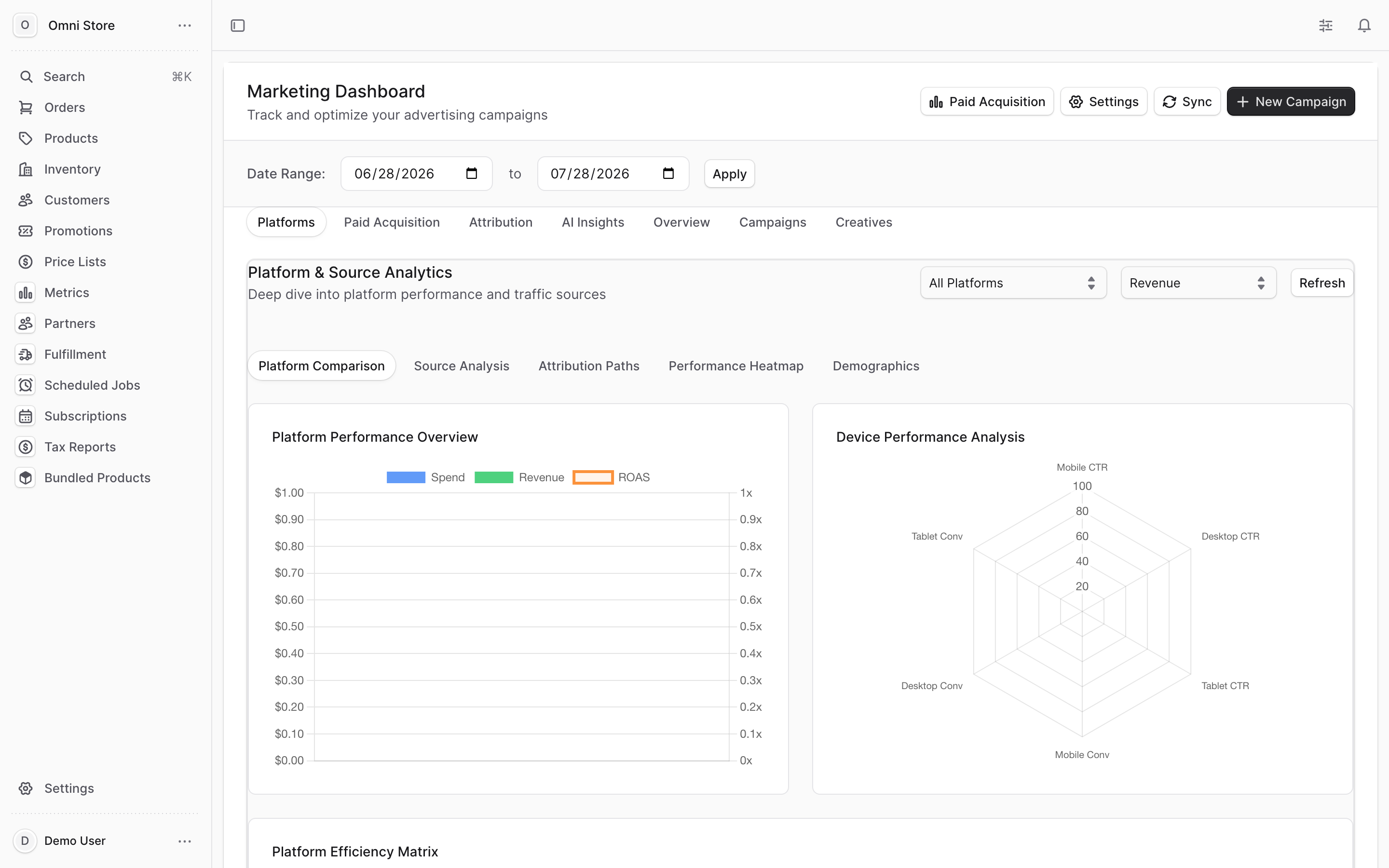Click the sidebar Settings gear icon

[26, 788]
